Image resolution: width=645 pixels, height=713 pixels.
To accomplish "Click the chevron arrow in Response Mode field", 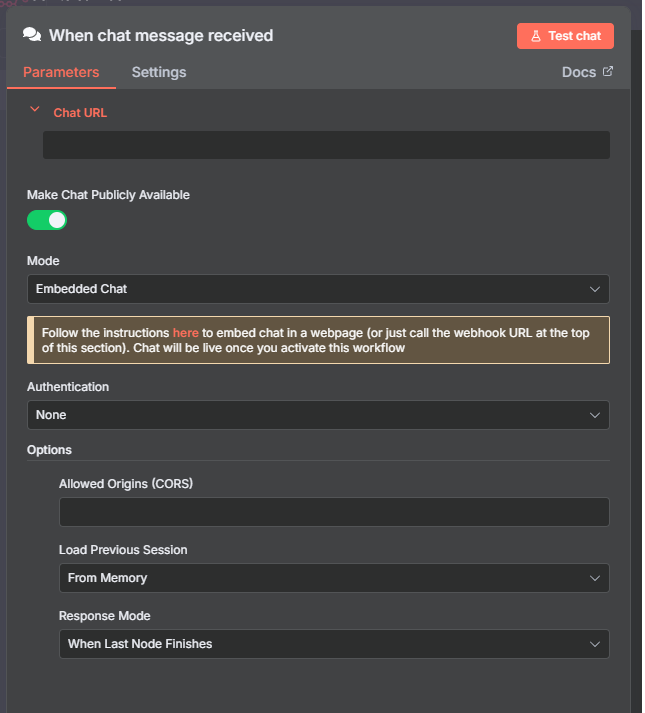I will tap(595, 644).
